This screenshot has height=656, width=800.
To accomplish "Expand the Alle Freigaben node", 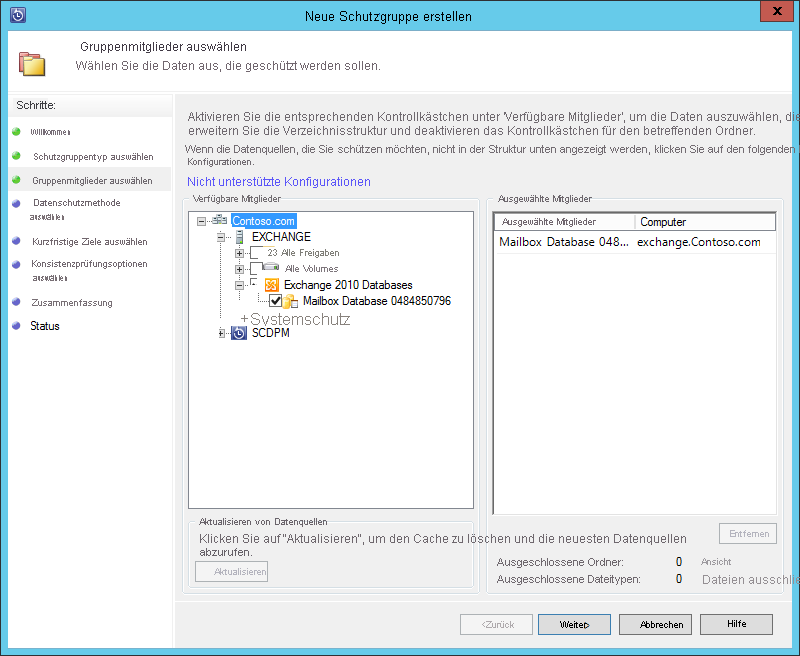I will [x=239, y=253].
